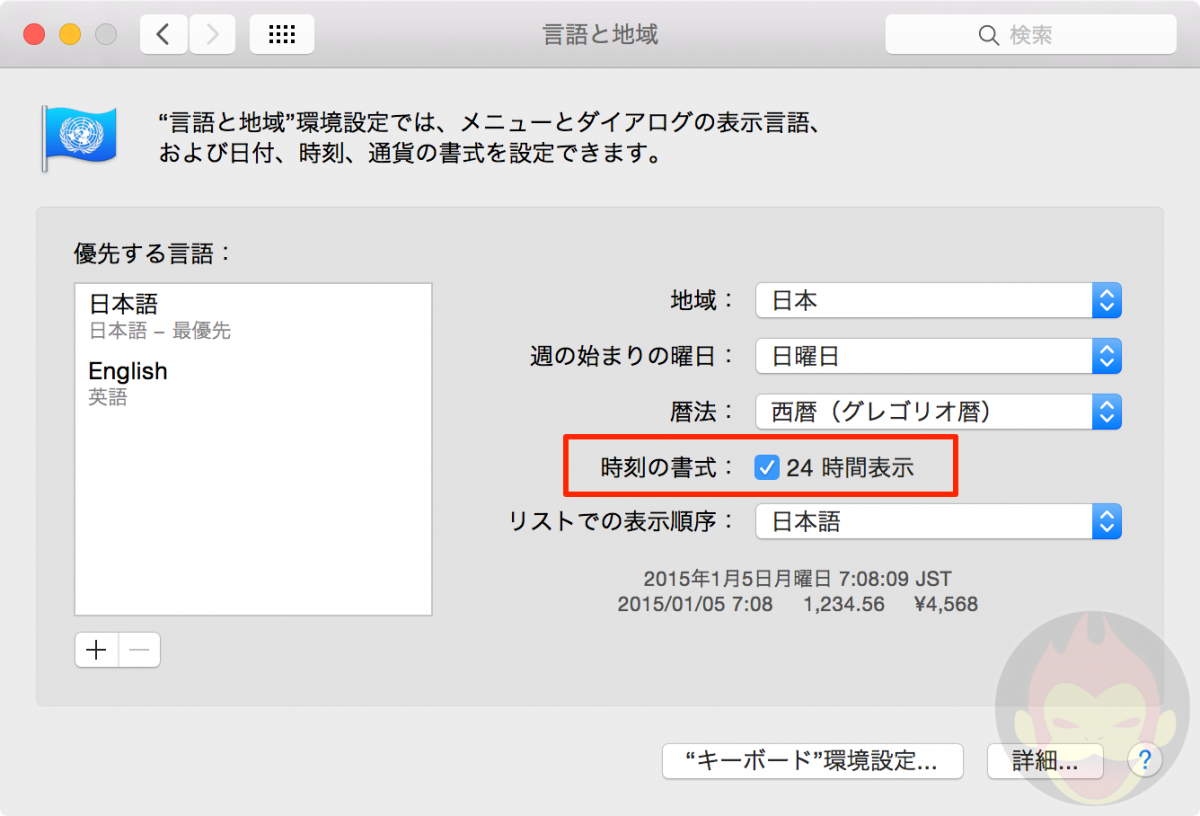Click the UN flag Language & Region icon
The image size is (1200, 816).
[x=80, y=136]
